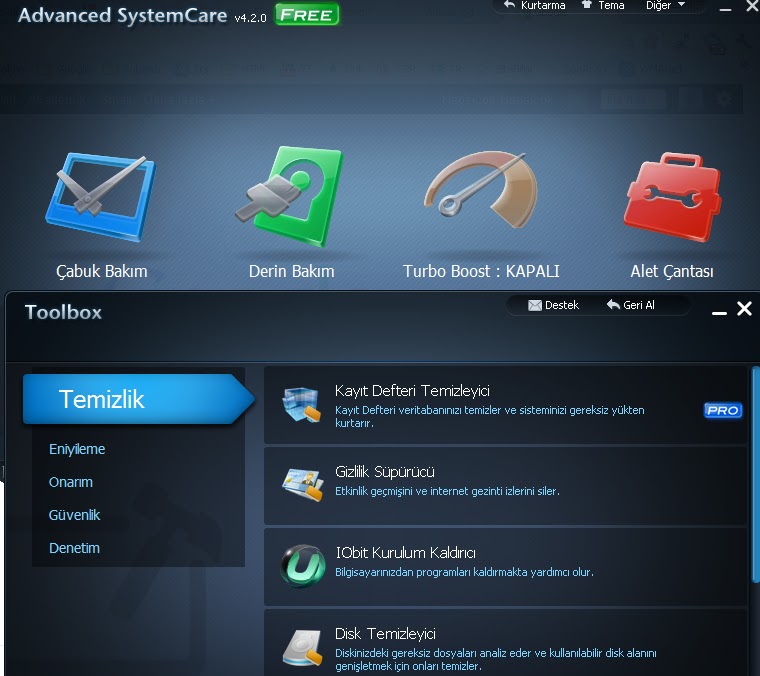This screenshot has height=676, width=760.
Task: Launch Disk Temizleyici tool
Action: click(505, 643)
